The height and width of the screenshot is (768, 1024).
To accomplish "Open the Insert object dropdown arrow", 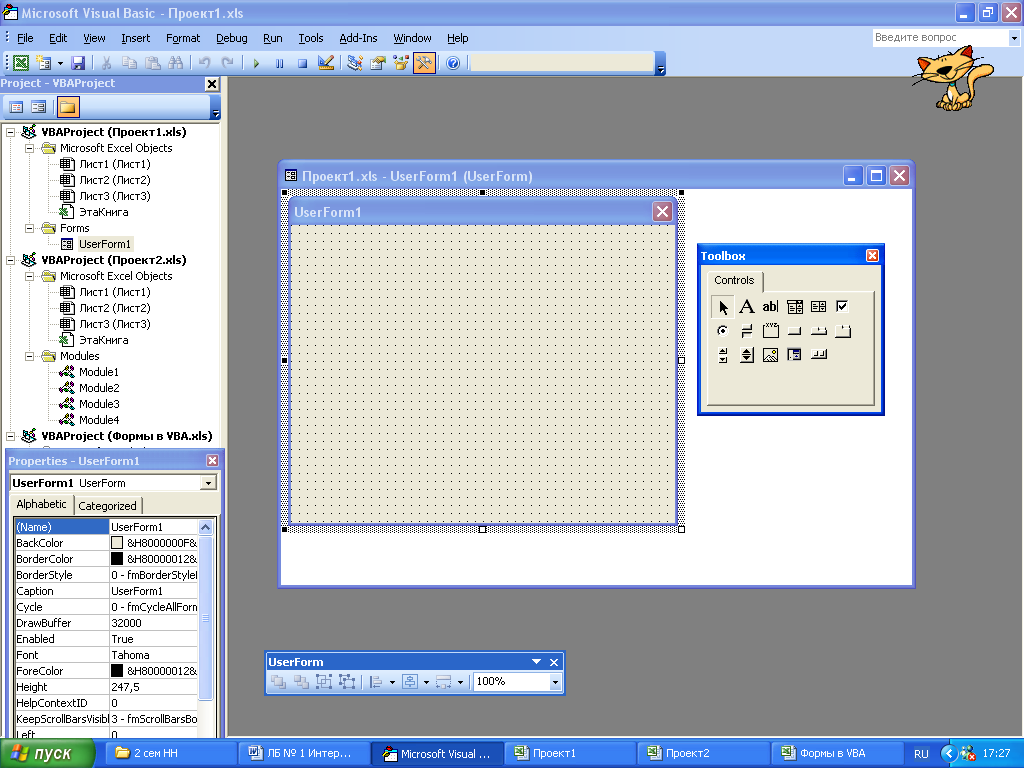I will click(60, 63).
